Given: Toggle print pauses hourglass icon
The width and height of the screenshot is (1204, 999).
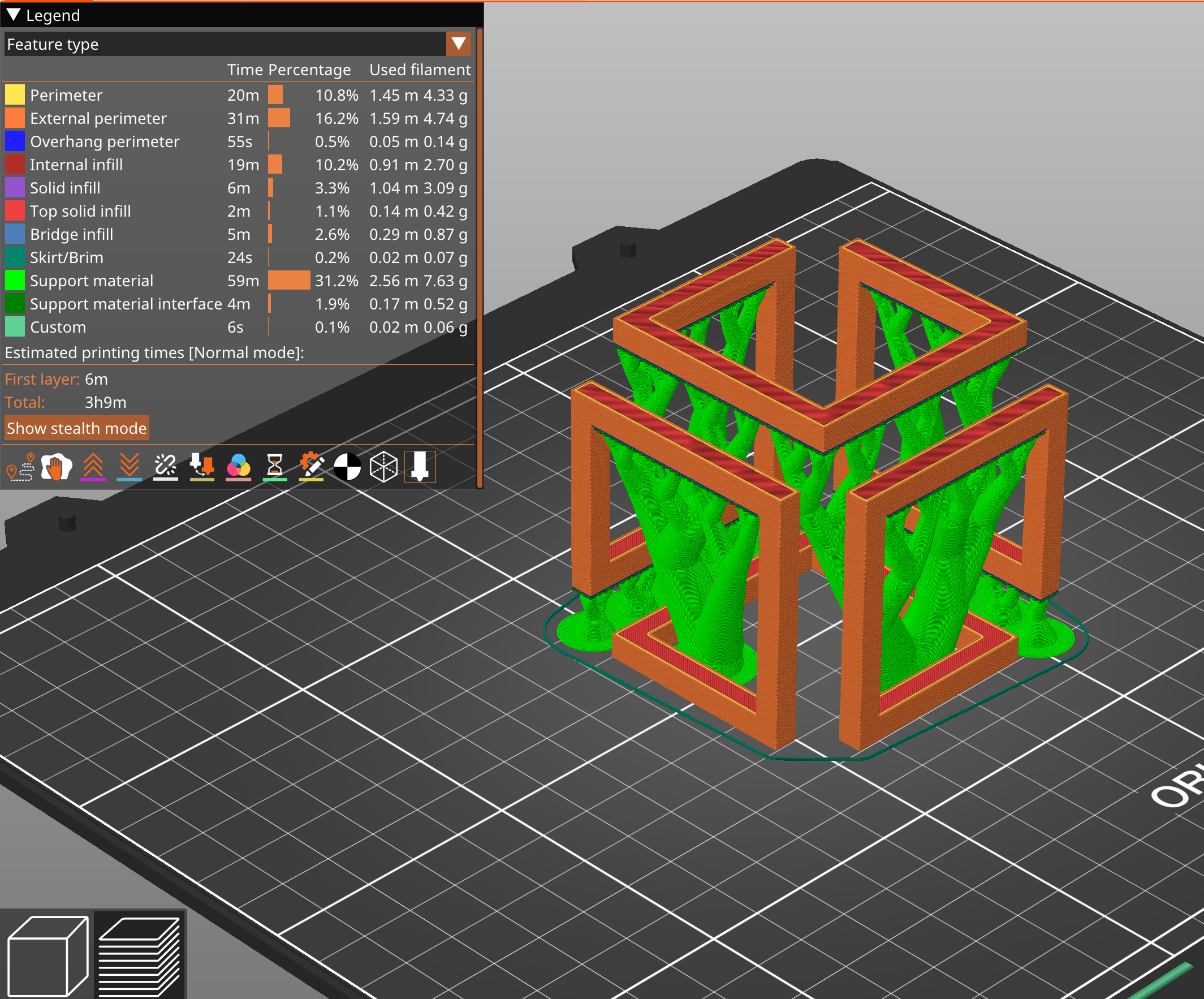Looking at the screenshot, I should (x=275, y=467).
